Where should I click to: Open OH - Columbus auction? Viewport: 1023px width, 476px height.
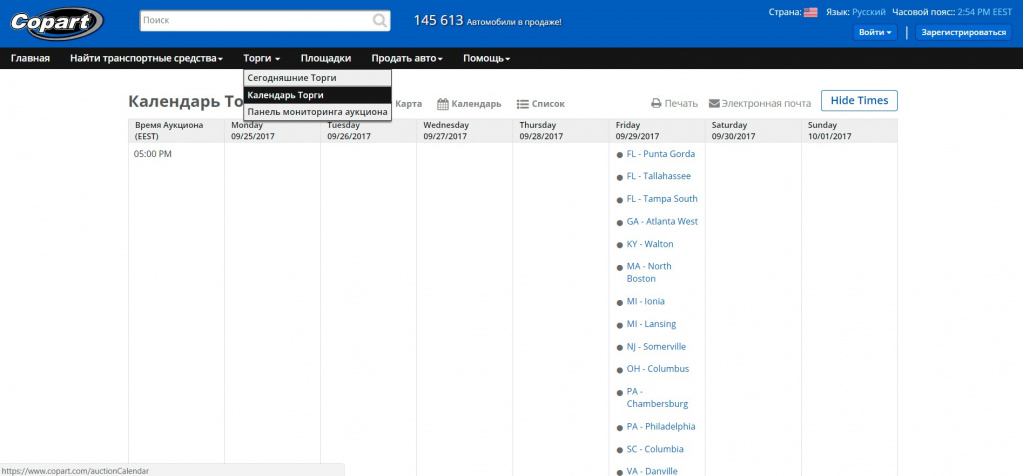coord(658,369)
